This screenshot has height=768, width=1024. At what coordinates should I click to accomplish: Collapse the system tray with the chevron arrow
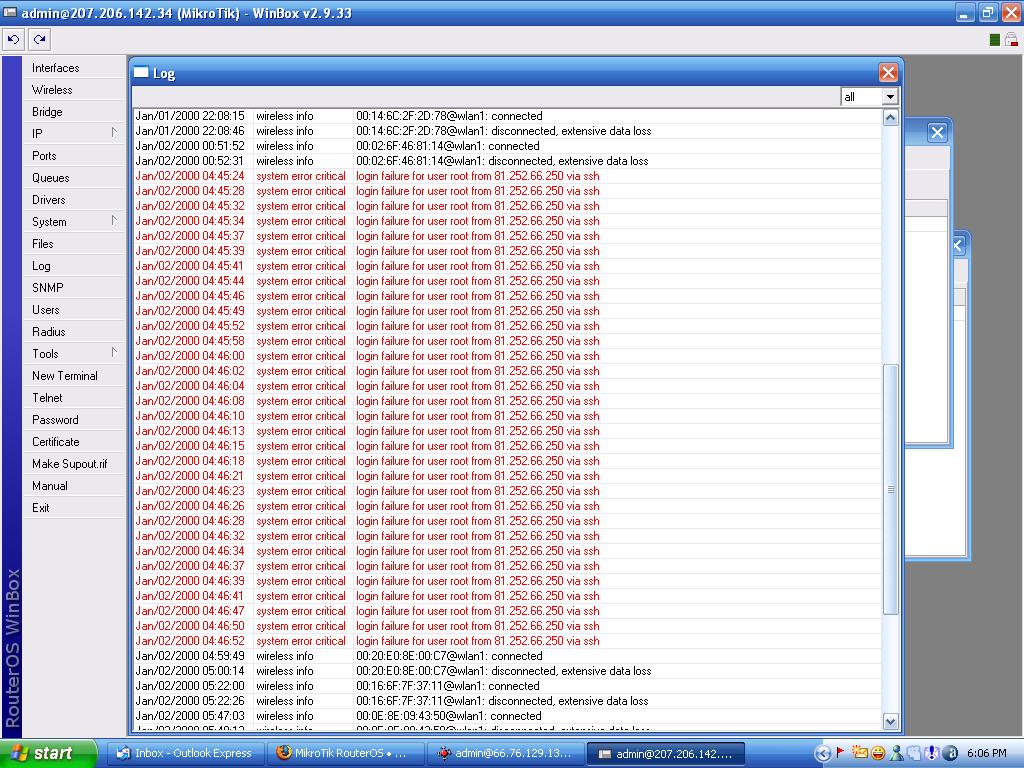click(824, 753)
